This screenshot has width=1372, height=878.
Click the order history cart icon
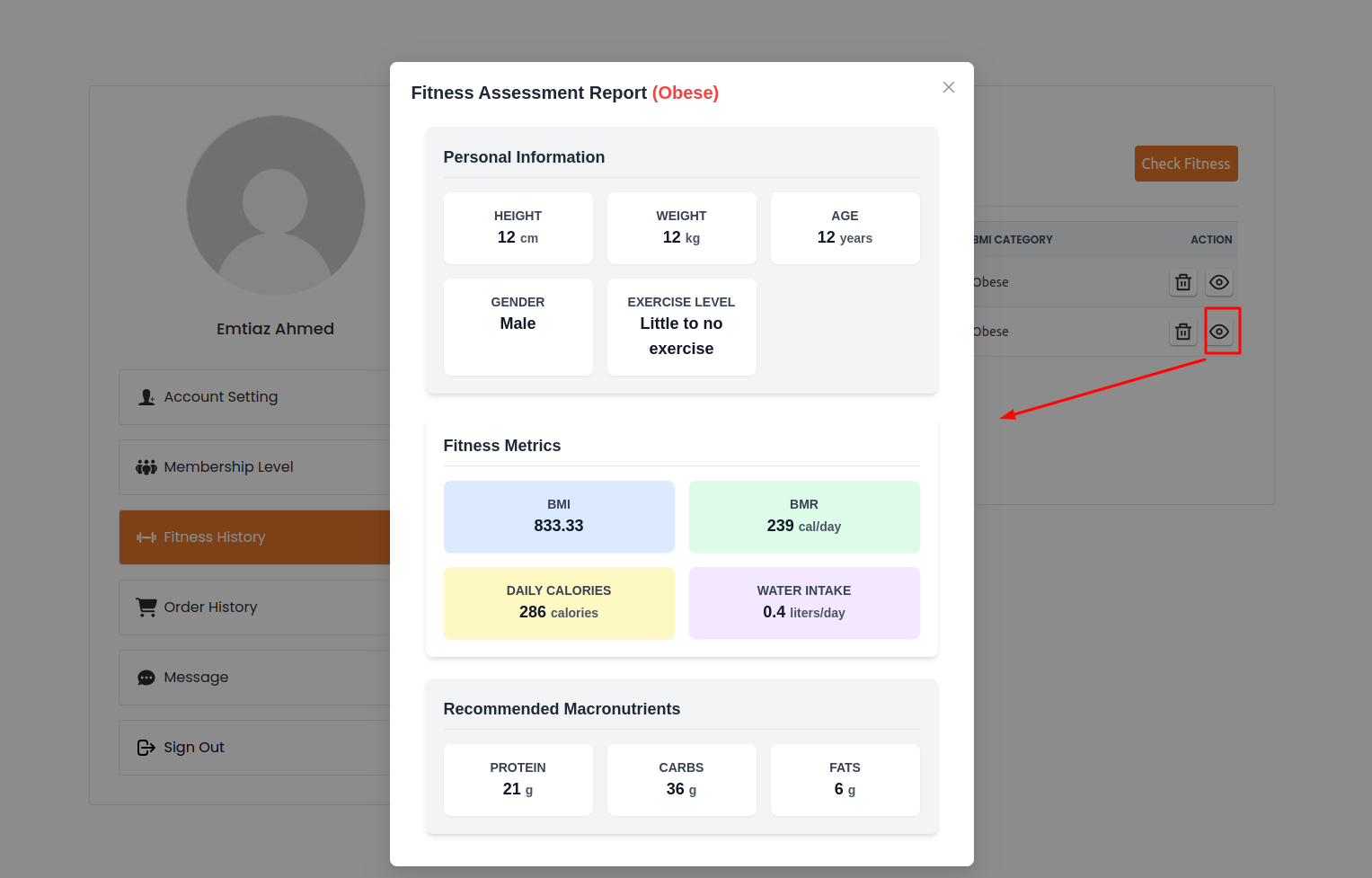click(x=146, y=608)
